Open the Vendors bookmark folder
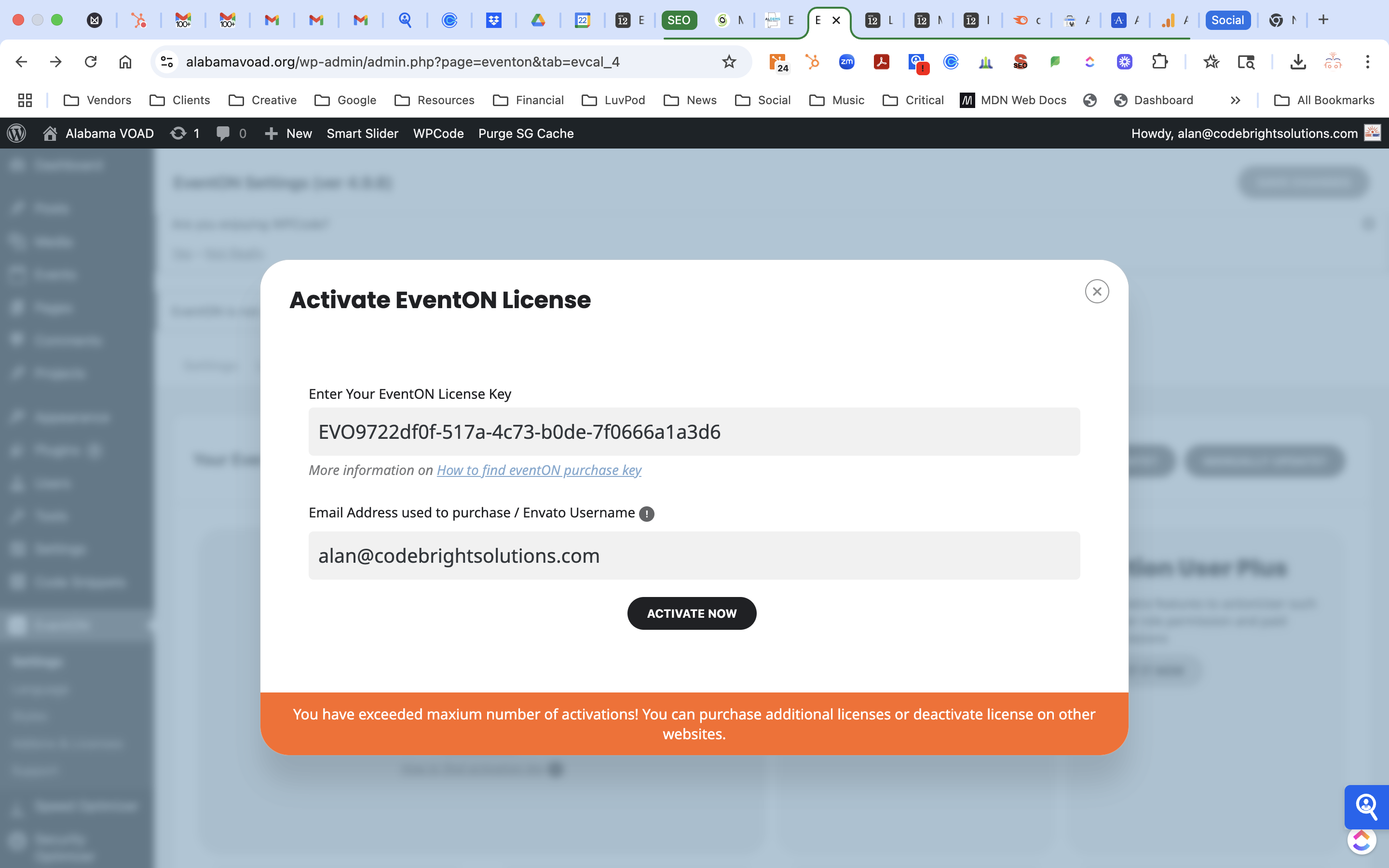1389x868 pixels. click(x=97, y=100)
